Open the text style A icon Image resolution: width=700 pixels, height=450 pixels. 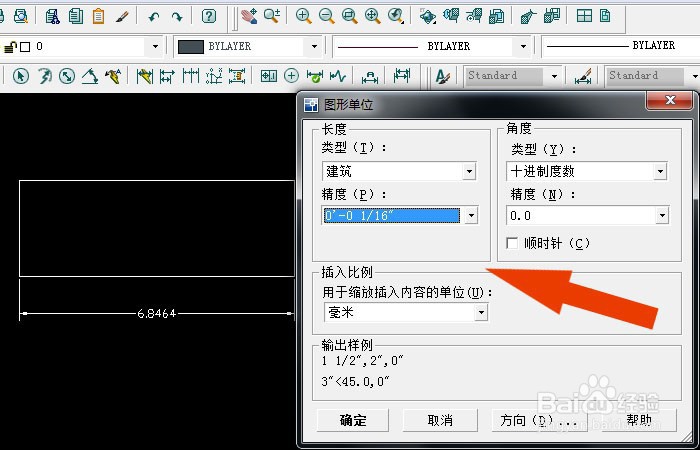click(x=442, y=76)
